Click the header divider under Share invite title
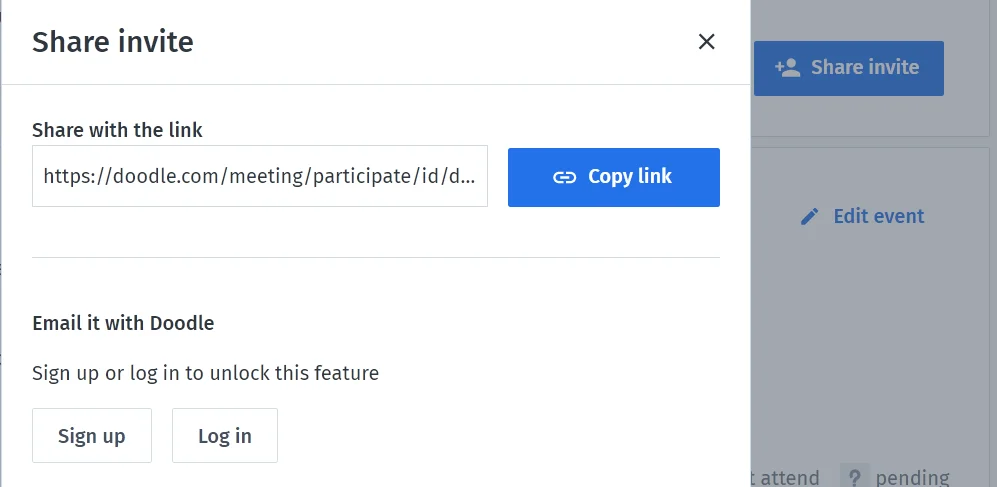 coord(376,84)
